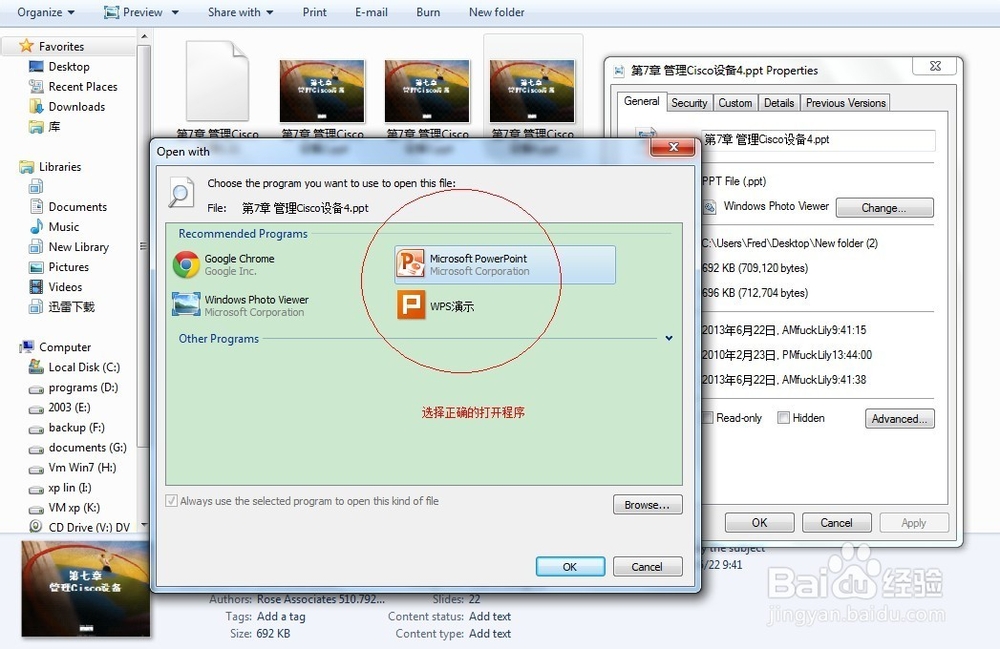Pick the Google Chrome icon
The height and width of the screenshot is (649, 1000).
(x=186, y=264)
